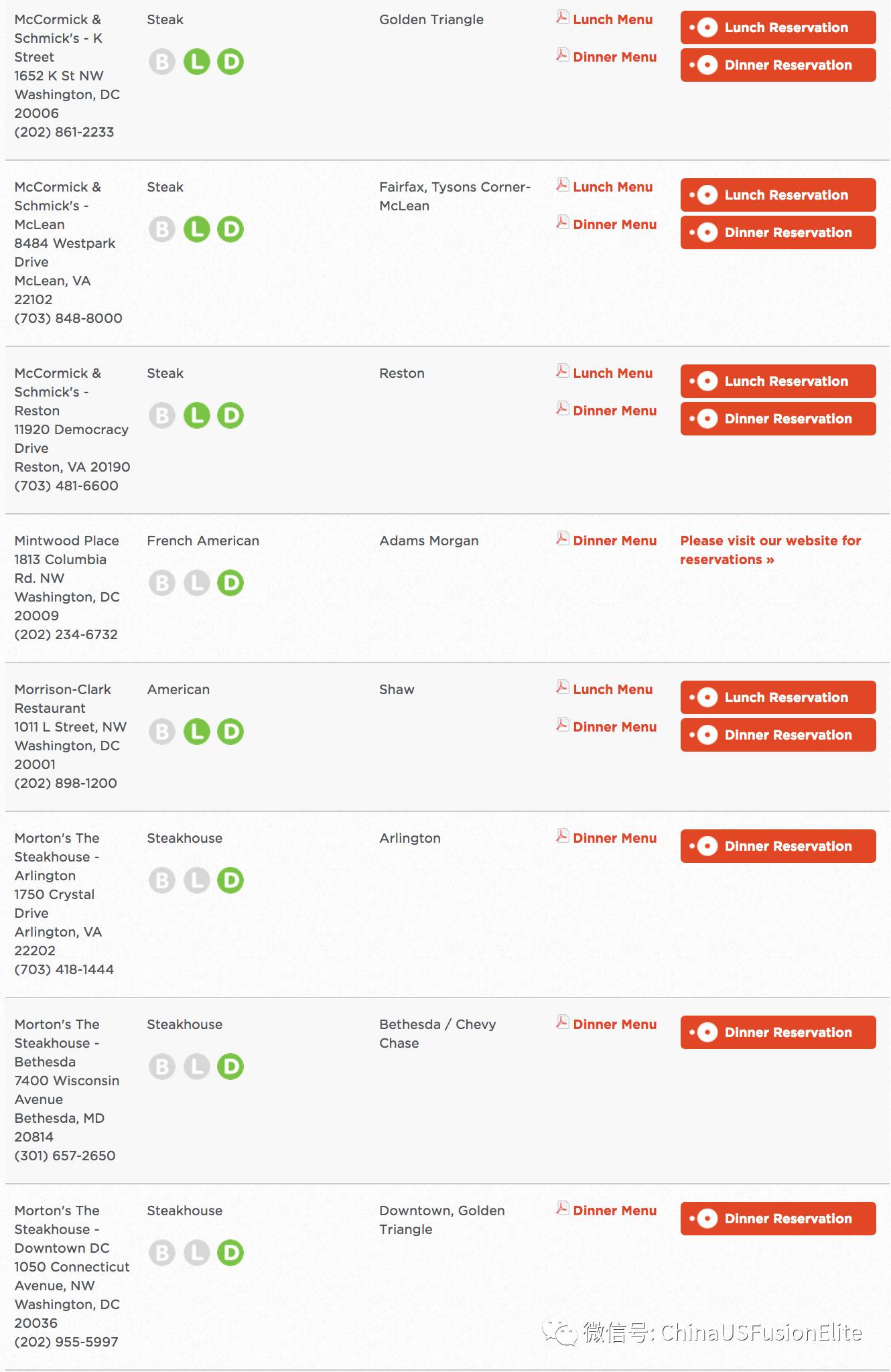Open Lunch Menu for McCormick K Street
Image resolution: width=891 pixels, height=1372 pixels.
[612, 19]
